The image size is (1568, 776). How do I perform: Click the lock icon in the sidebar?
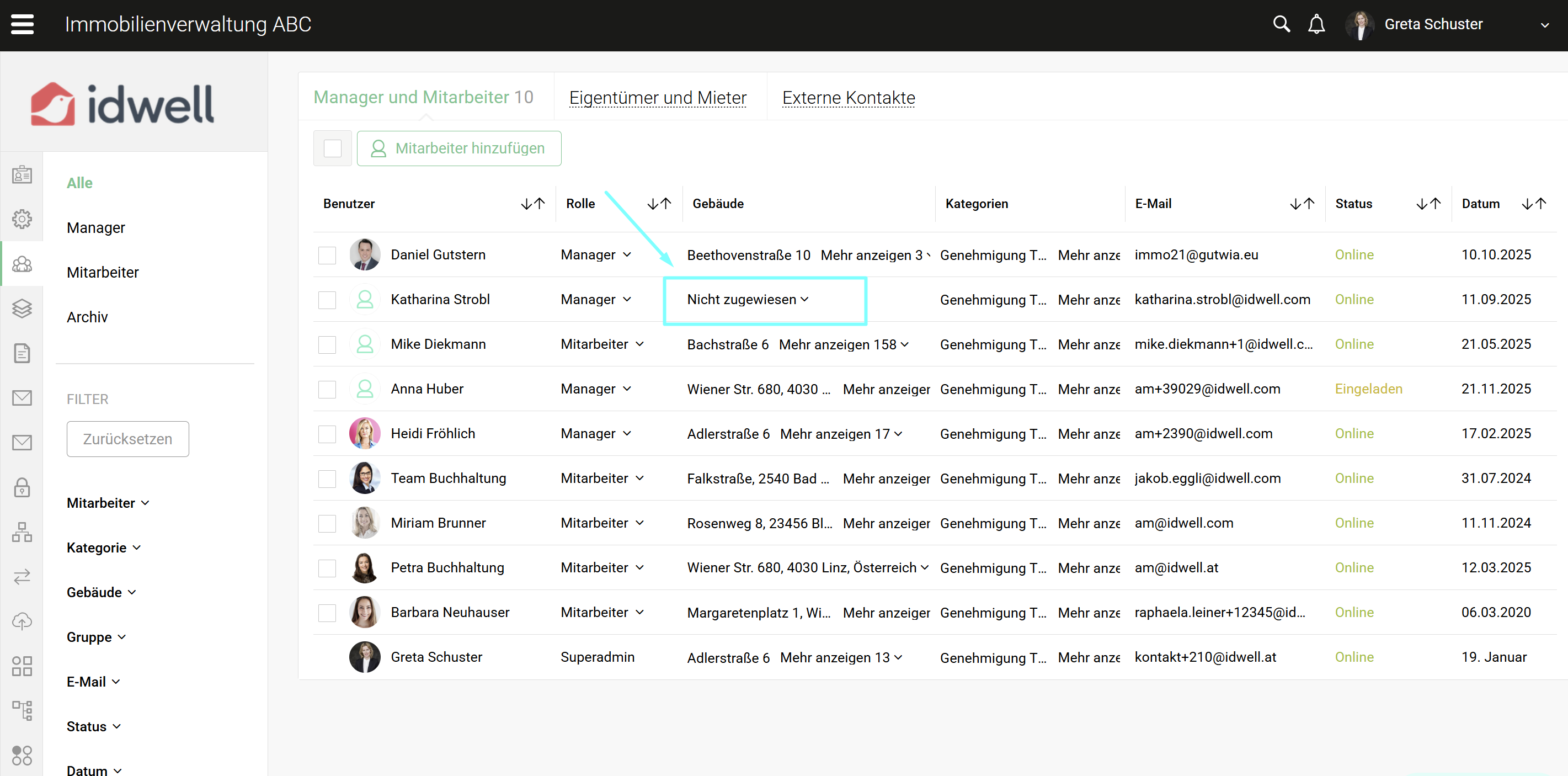point(22,487)
